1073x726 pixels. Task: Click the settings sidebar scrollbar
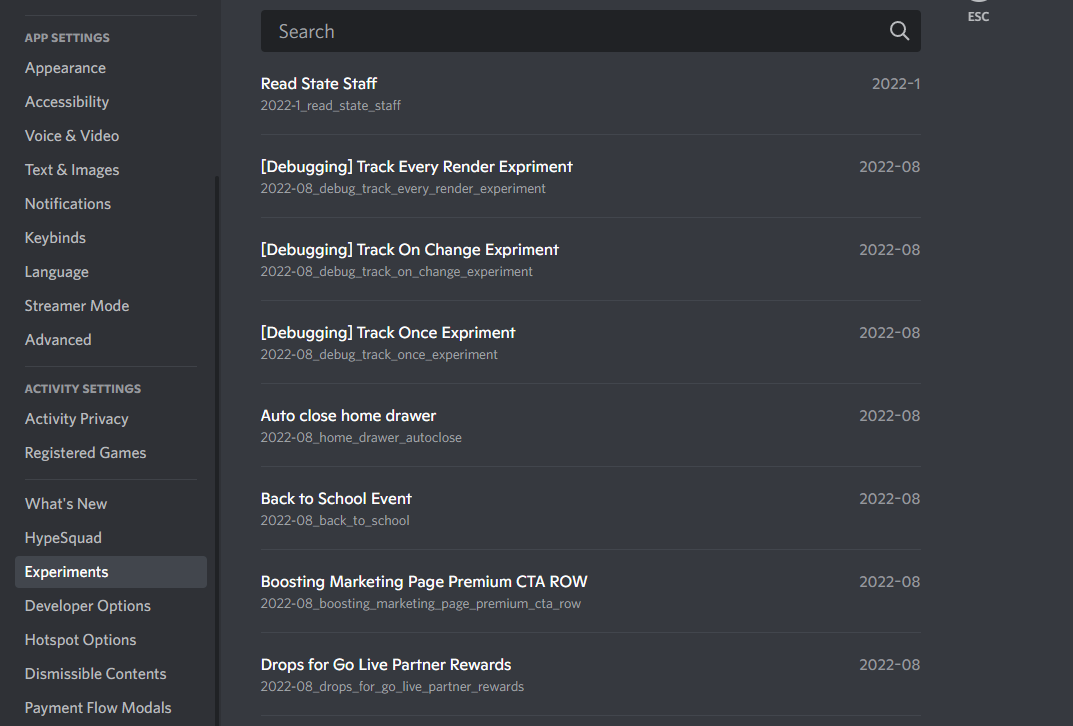[217, 452]
